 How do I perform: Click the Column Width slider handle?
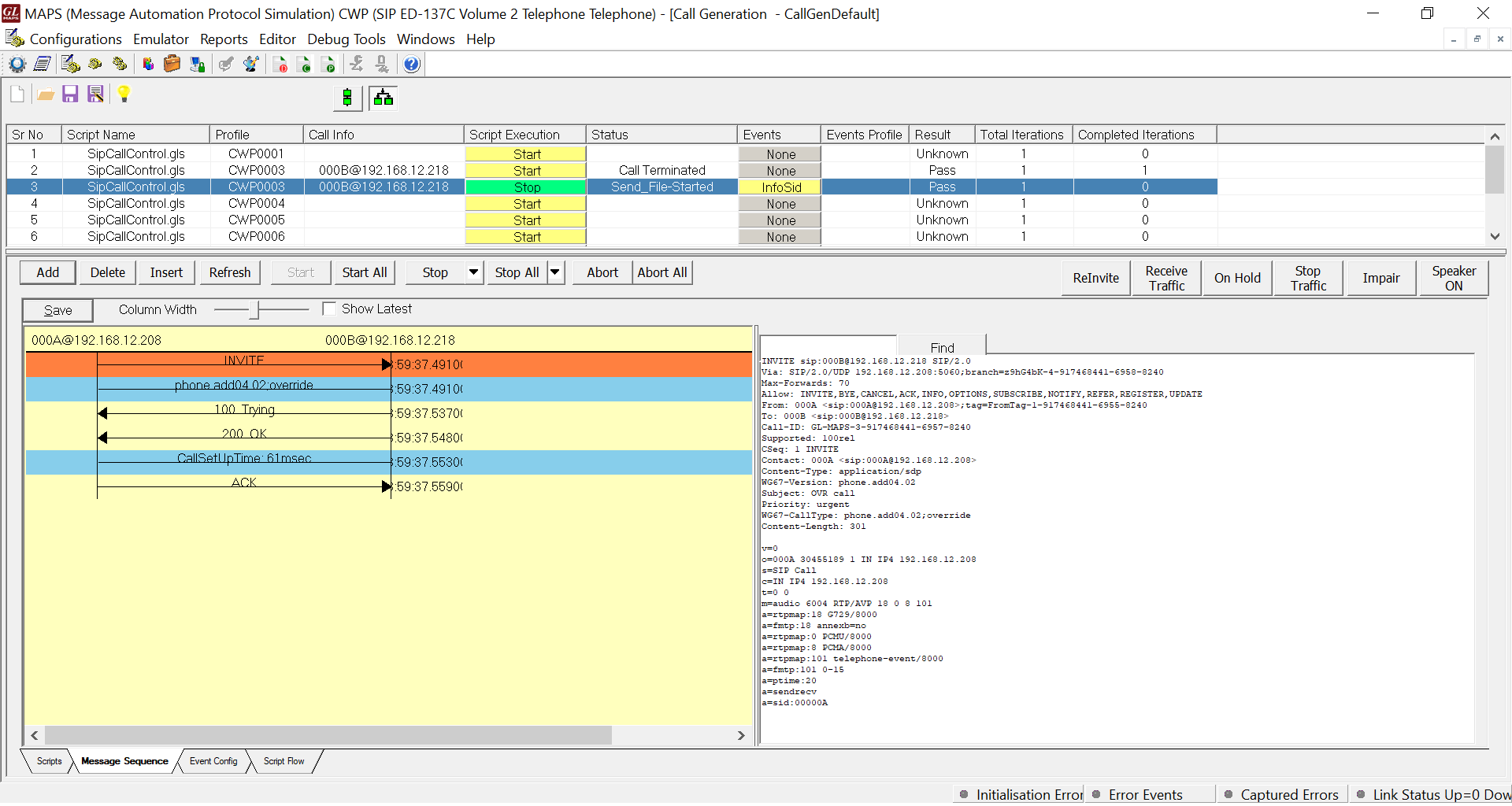coord(254,310)
